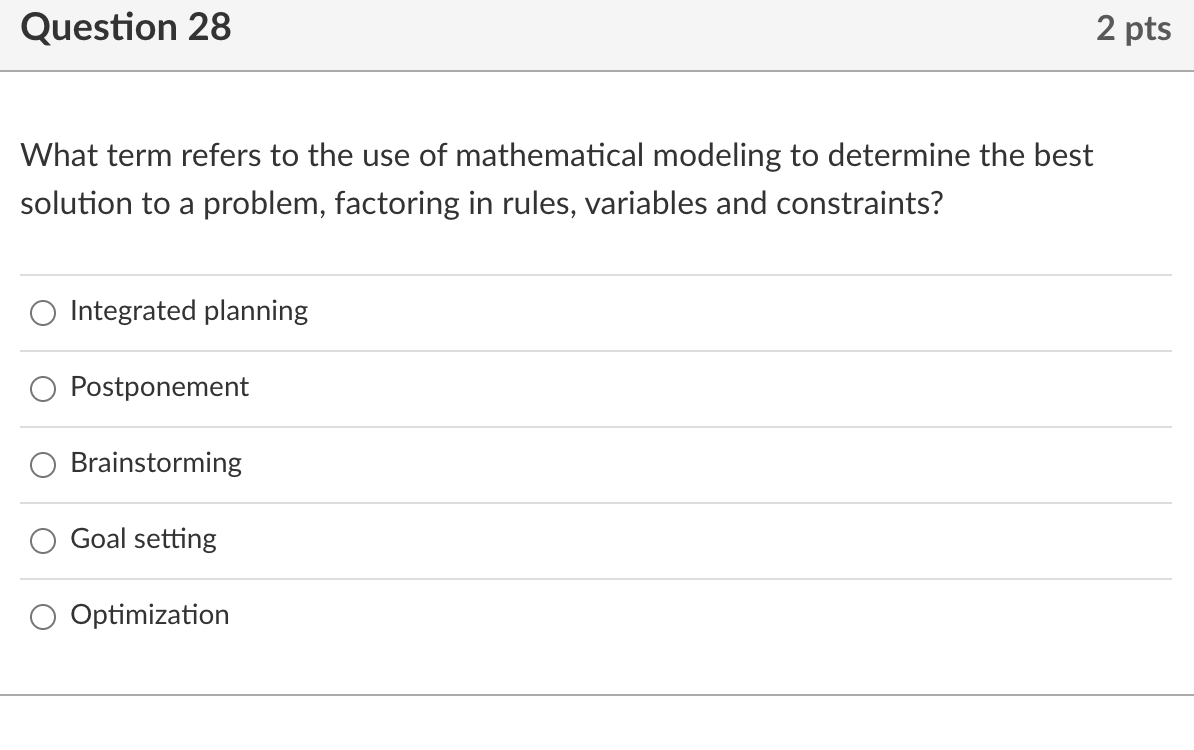
Task: Select the Postponement radio button
Action: [42, 388]
